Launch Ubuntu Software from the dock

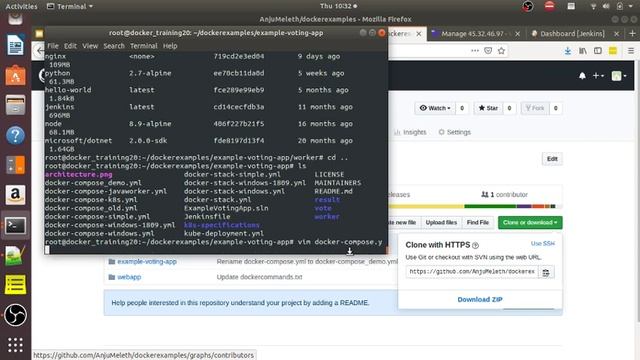16,76
